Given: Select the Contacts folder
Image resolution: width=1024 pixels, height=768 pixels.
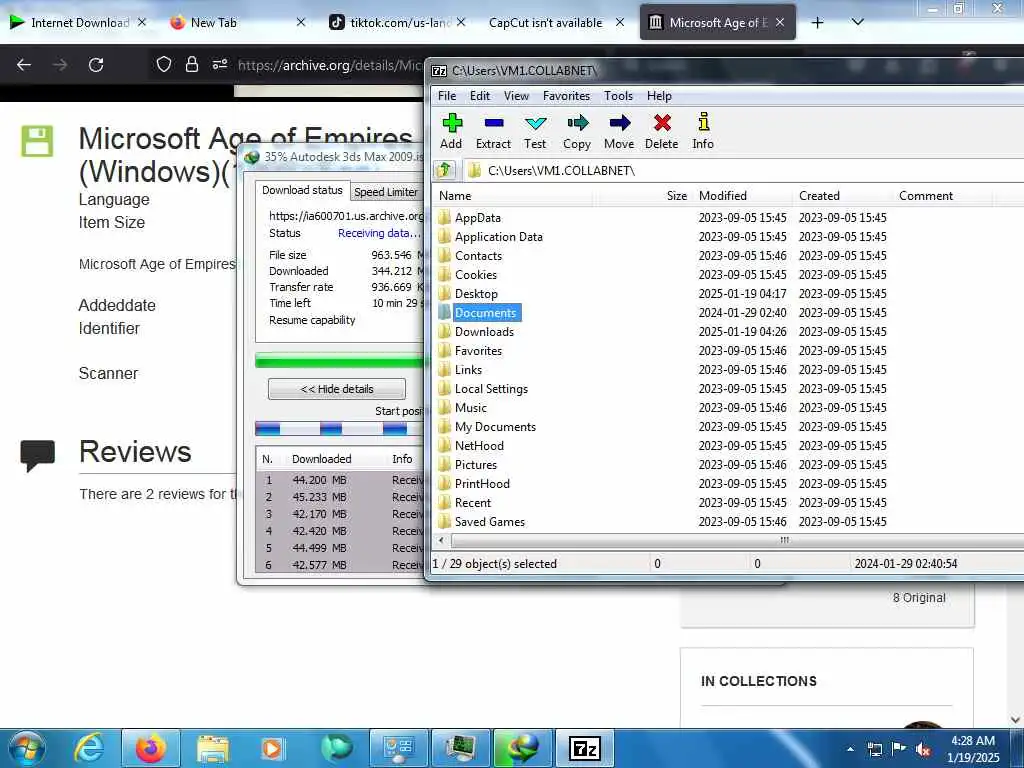Looking at the screenshot, I should click(478, 255).
